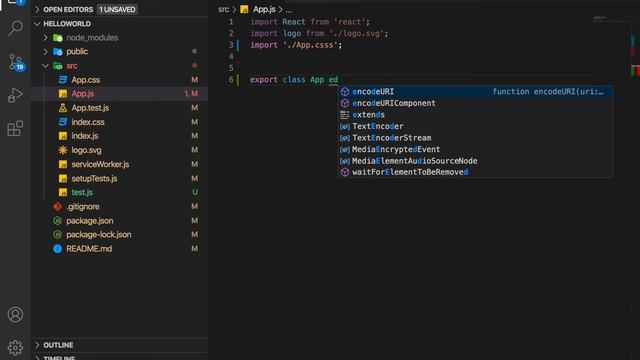Open the Manage gear icon
This screenshot has width=640, height=360.
click(15, 347)
